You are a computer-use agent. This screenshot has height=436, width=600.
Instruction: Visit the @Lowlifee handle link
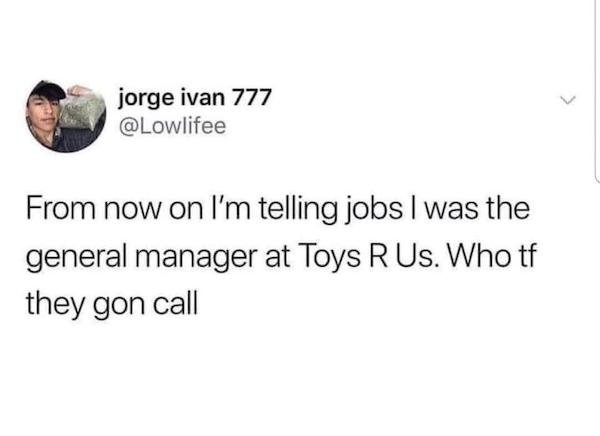pos(173,126)
